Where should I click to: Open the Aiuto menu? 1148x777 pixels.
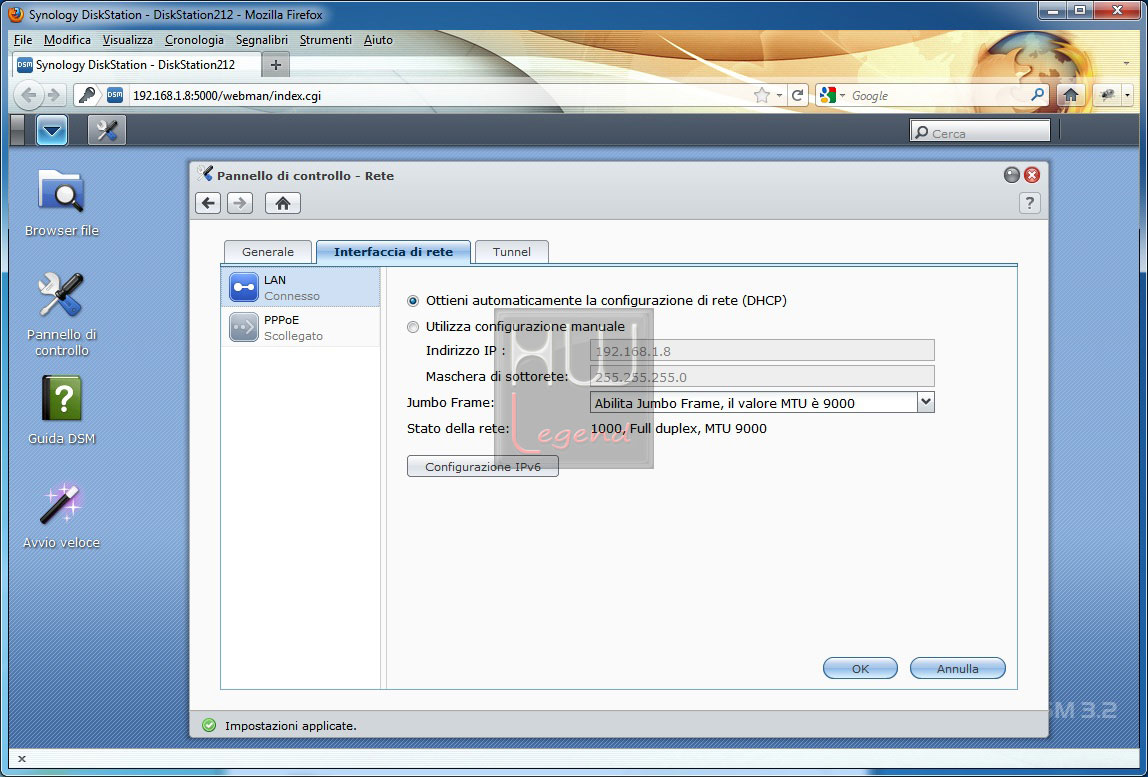point(379,40)
